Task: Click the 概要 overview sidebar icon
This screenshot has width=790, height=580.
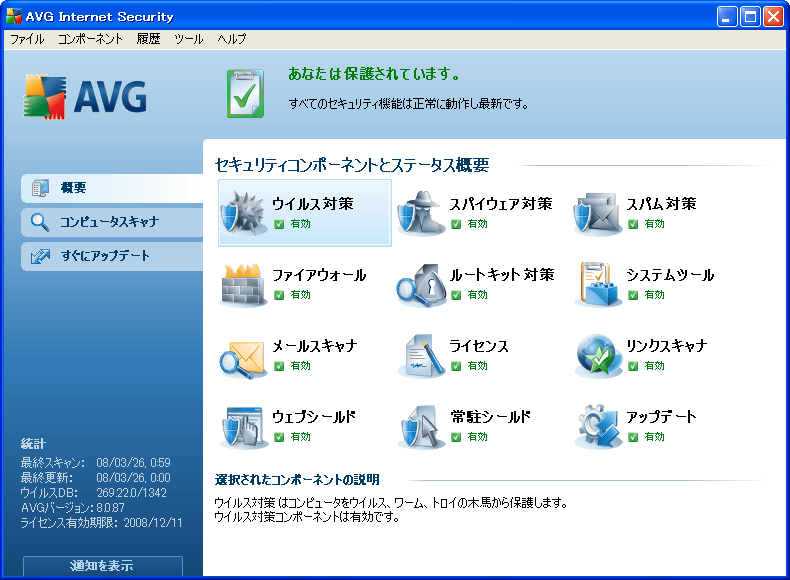Action: (x=40, y=188)
